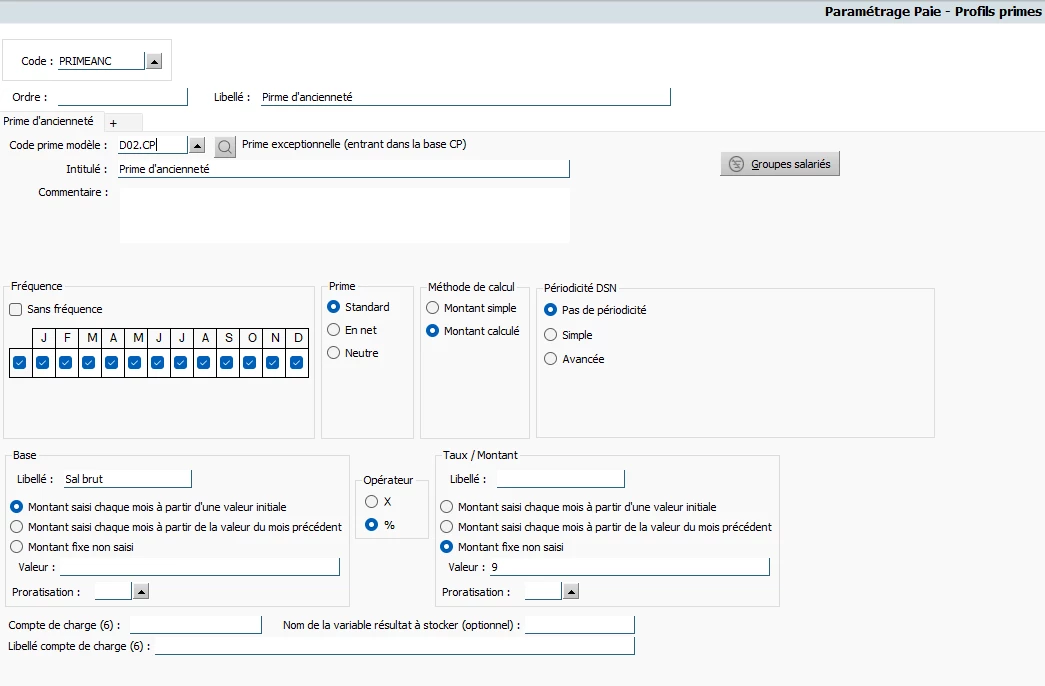Choose Simple DSN periodicity

tap(550, 335)
